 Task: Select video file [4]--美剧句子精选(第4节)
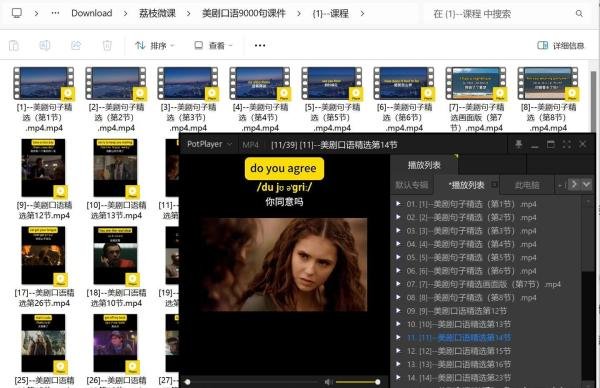pos(260,99)
